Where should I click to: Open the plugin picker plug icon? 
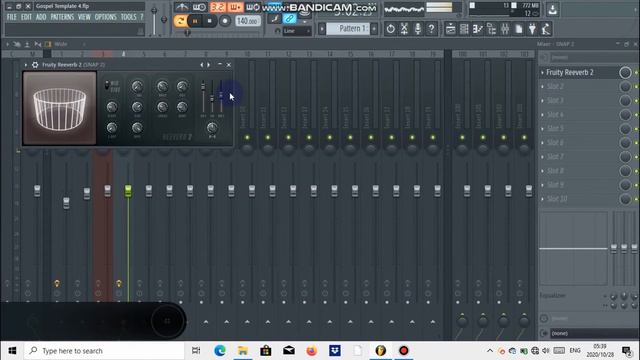(532, 29)
